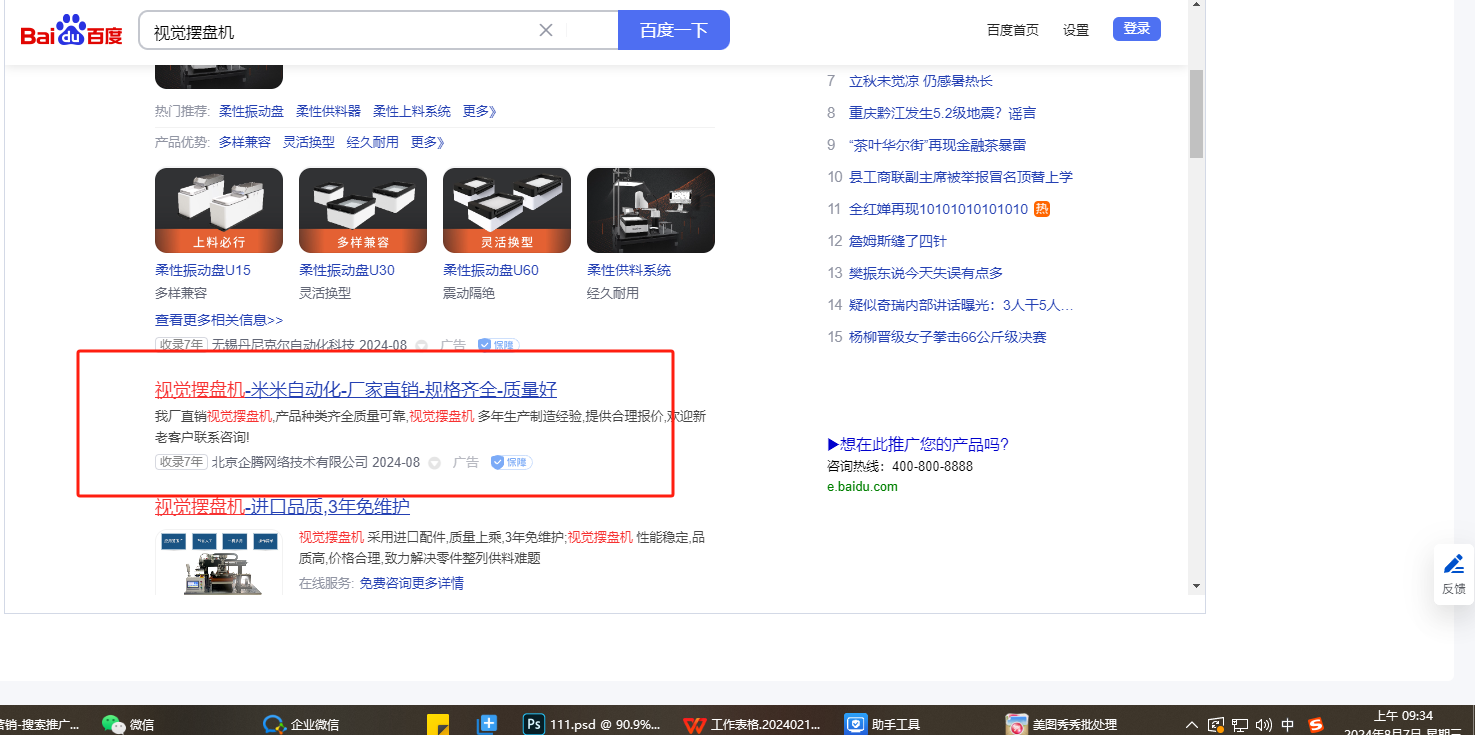Open the 柔性供料器 recommended link

(x=328, y=111)
